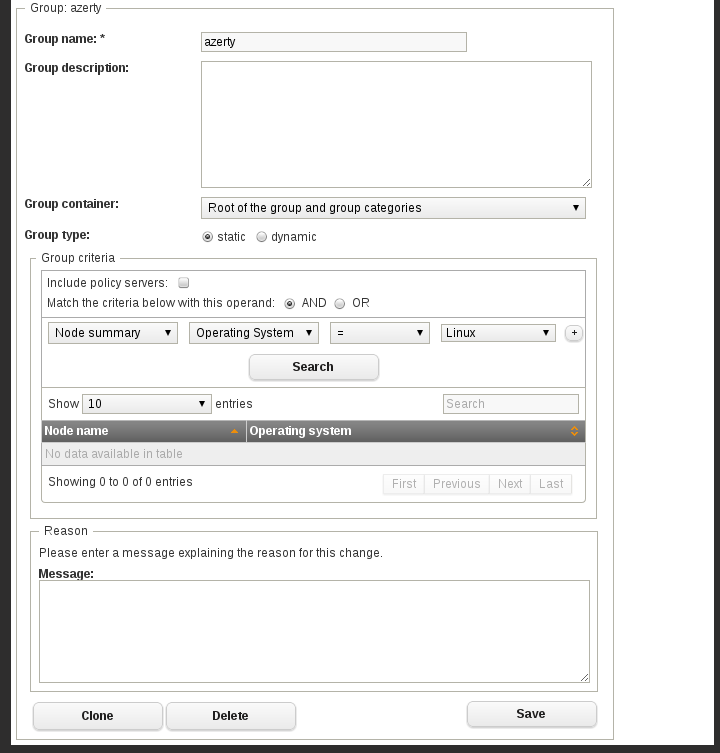Open the Group container dropdown
Image resolution: width=720 pixels, height=753 pixels.
(393, 208)
